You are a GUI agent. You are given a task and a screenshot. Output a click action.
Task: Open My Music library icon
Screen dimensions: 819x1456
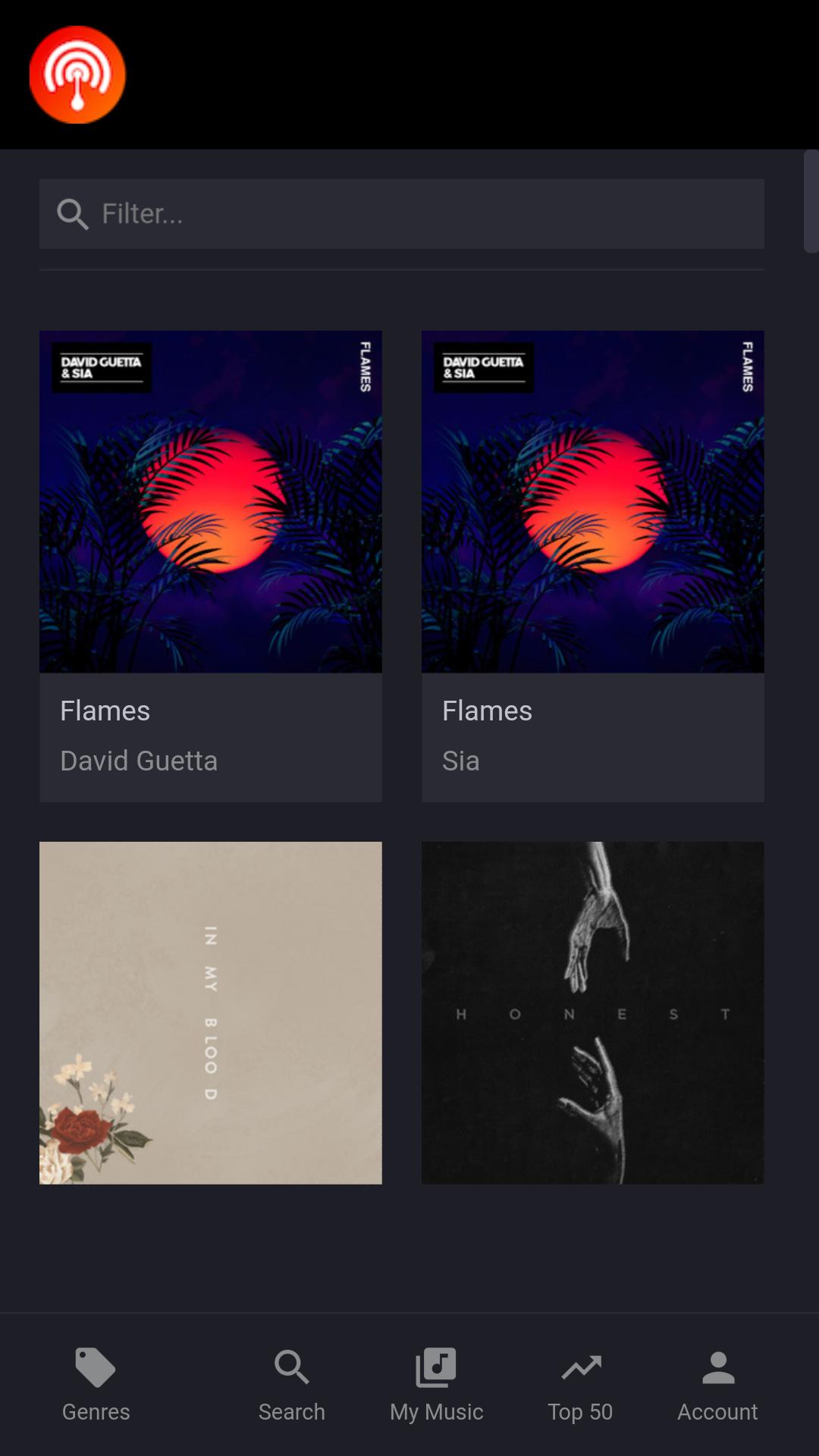tap(436, 1368)
